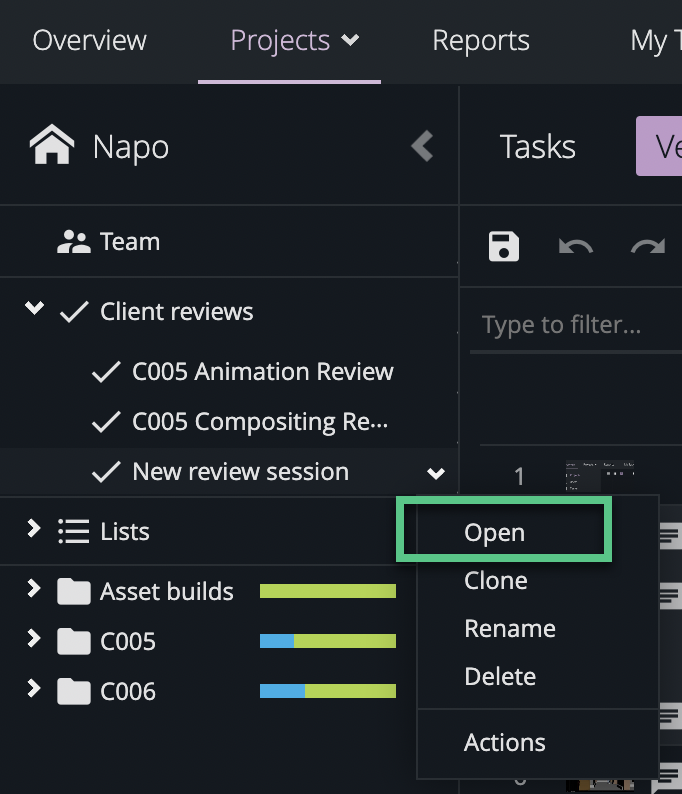Choose Delete from the context menu
Viewport: 682px width, 794px height.
500,677
